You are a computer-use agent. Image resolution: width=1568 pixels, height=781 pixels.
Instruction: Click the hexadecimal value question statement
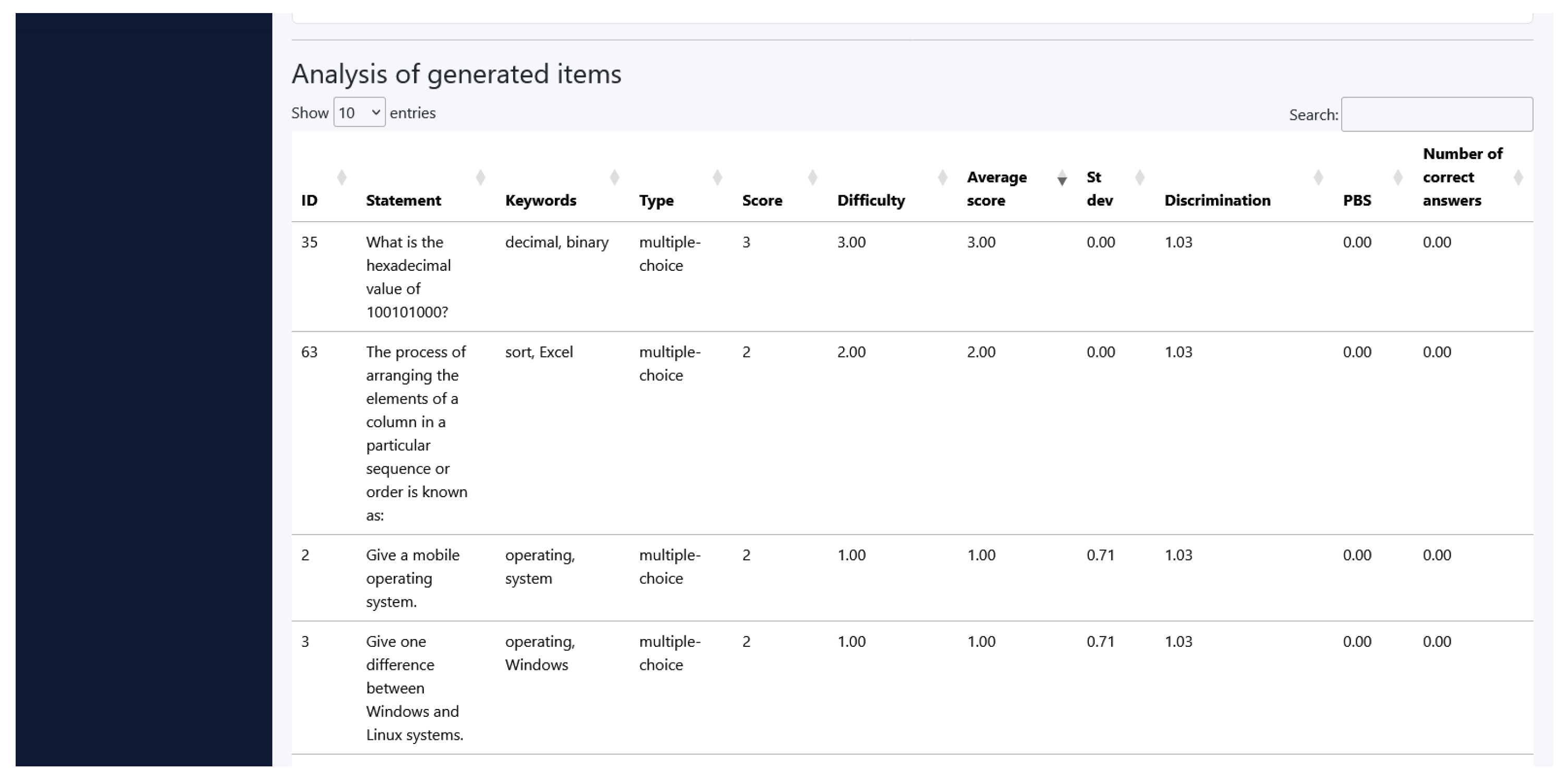tap(408, 277)
